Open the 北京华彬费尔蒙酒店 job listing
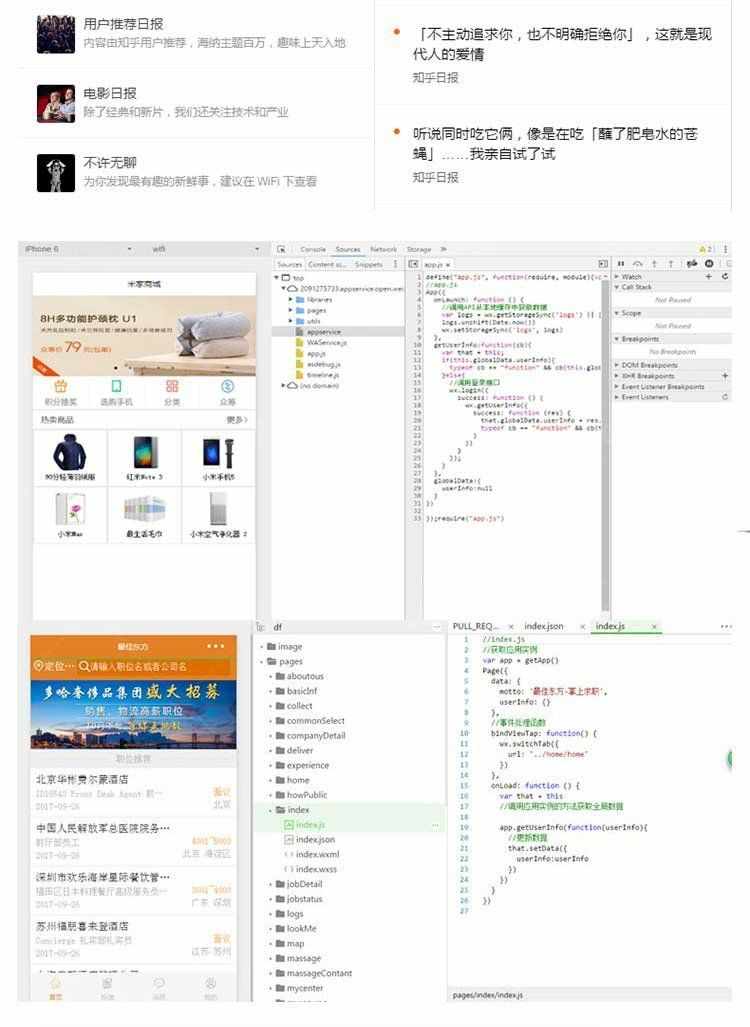 click(x=133, y=791)
